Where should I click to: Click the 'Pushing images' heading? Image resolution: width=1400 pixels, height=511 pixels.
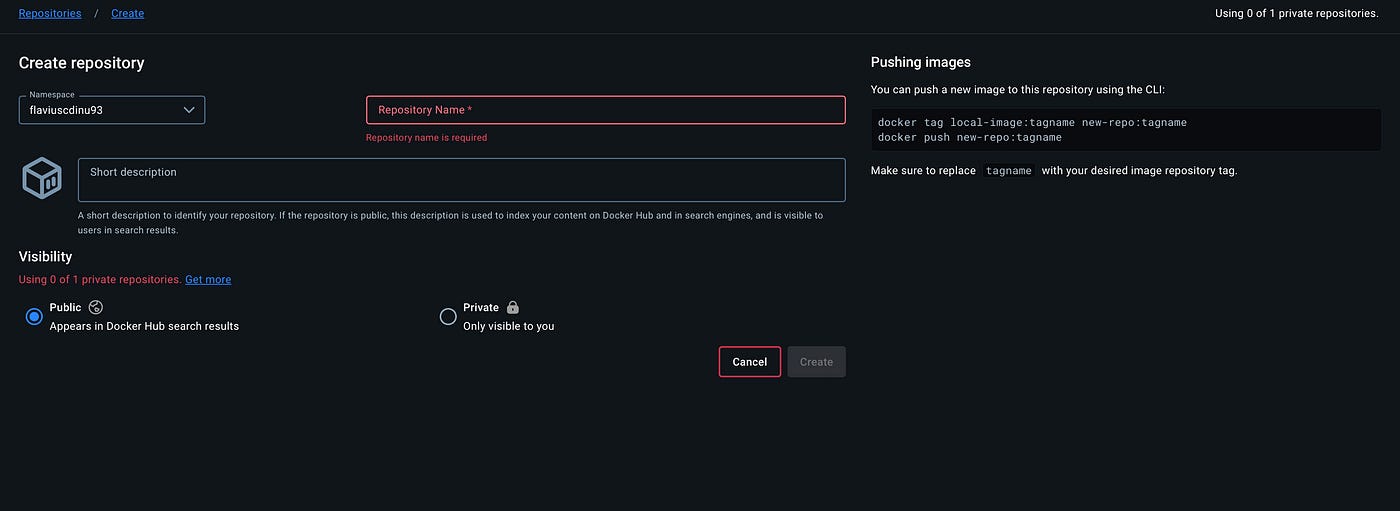[921, 62]
